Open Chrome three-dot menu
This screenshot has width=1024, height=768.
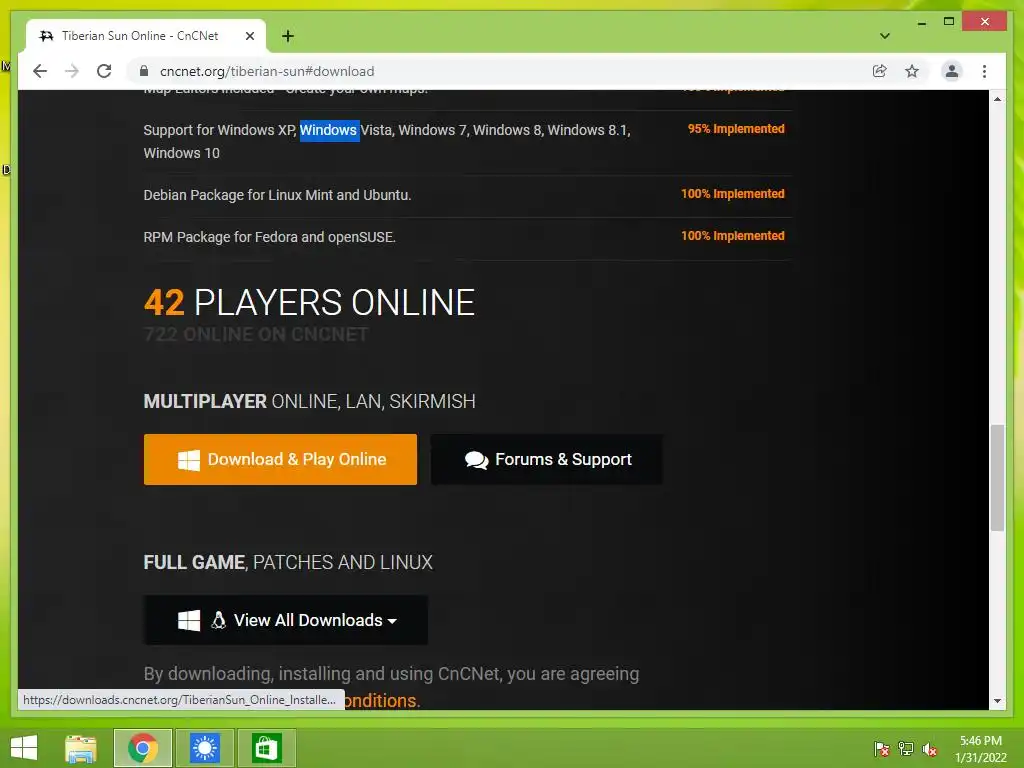[x=984, y=71]
